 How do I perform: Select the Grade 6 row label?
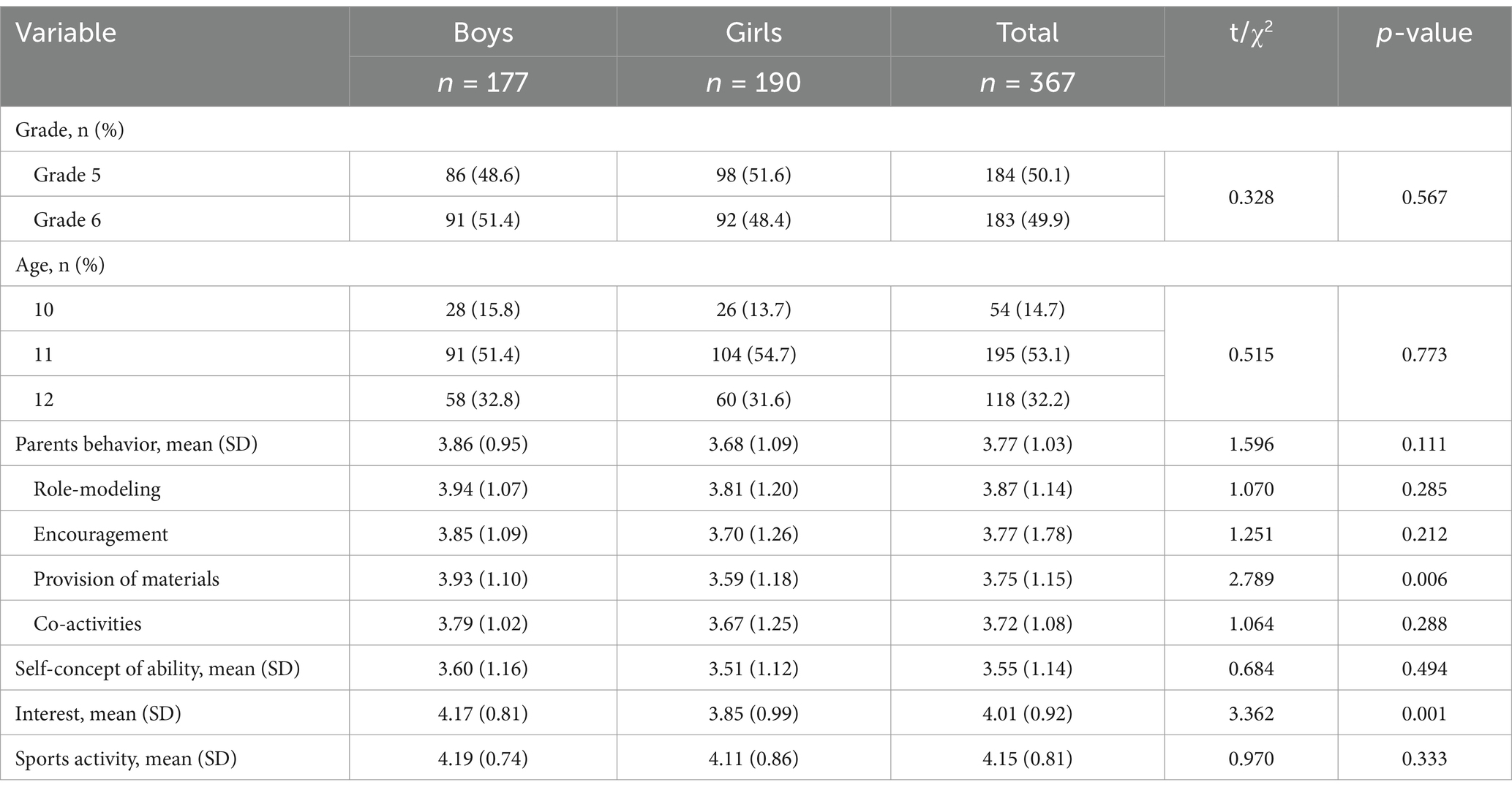tap(67, 219)
